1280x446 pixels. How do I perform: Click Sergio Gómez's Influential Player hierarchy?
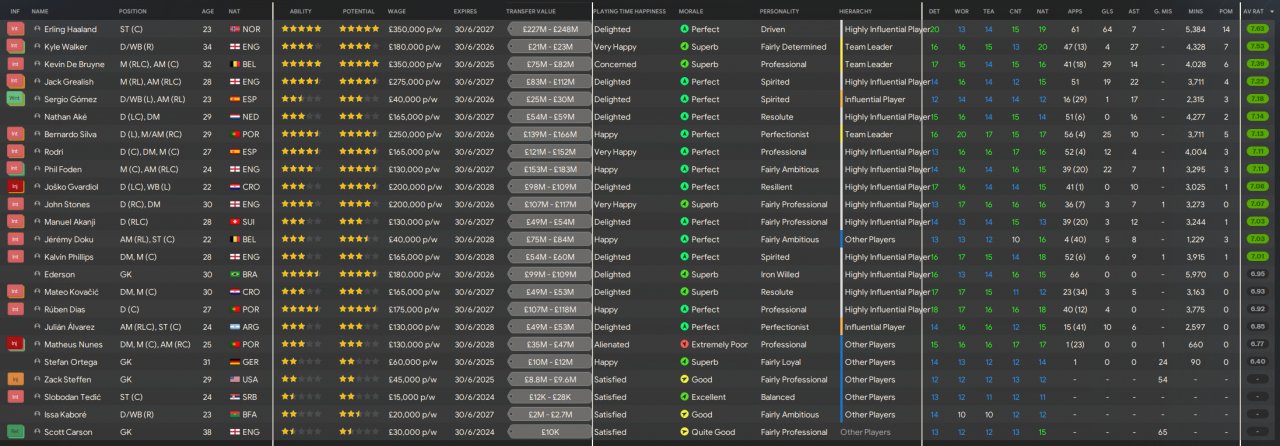(874, 99)
